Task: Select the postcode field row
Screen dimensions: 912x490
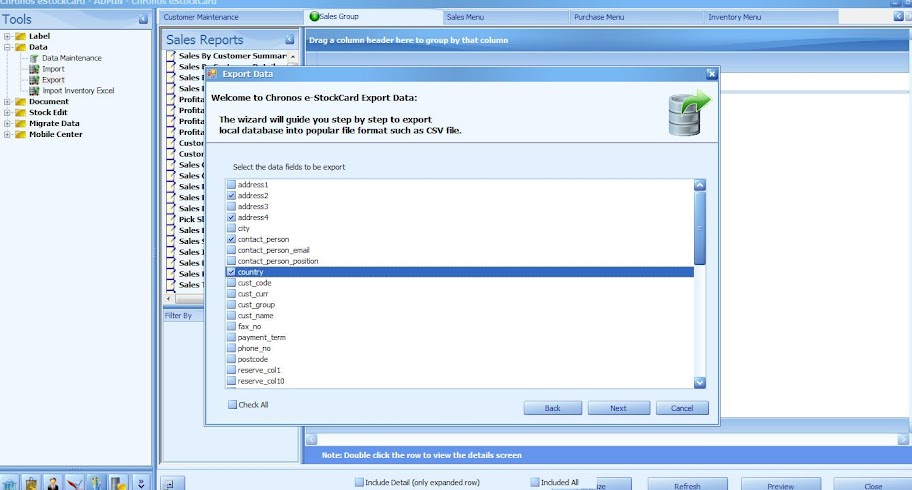Action: pos(459,359)
